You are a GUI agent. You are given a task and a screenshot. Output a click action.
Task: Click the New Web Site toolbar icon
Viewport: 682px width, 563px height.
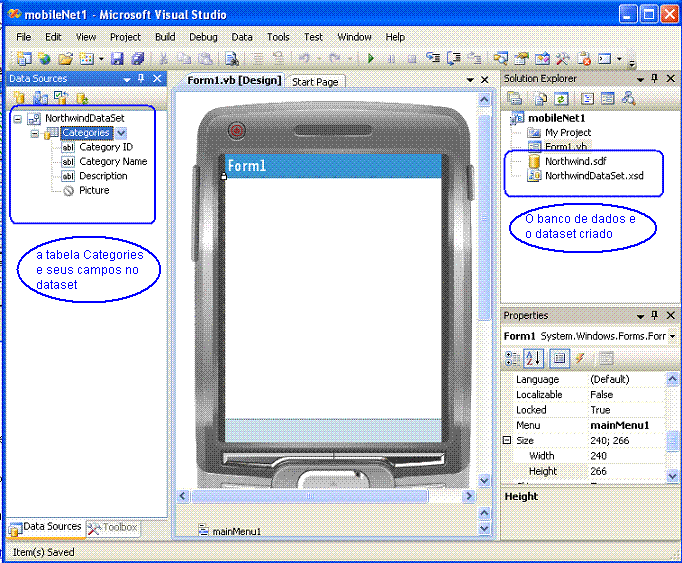[x=44, y=58]
